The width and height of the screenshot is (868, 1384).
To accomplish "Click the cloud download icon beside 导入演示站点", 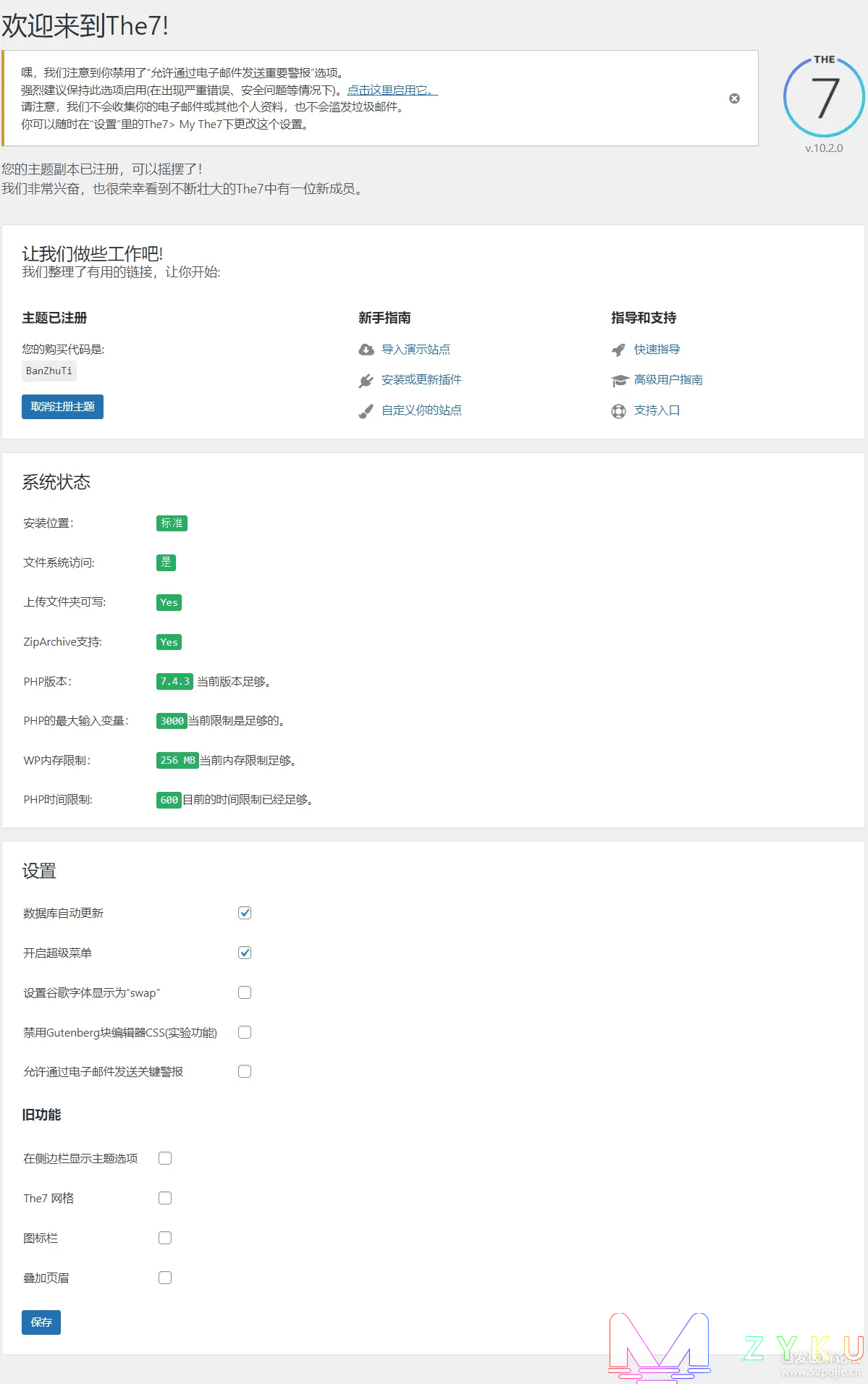I will [366, 350].
